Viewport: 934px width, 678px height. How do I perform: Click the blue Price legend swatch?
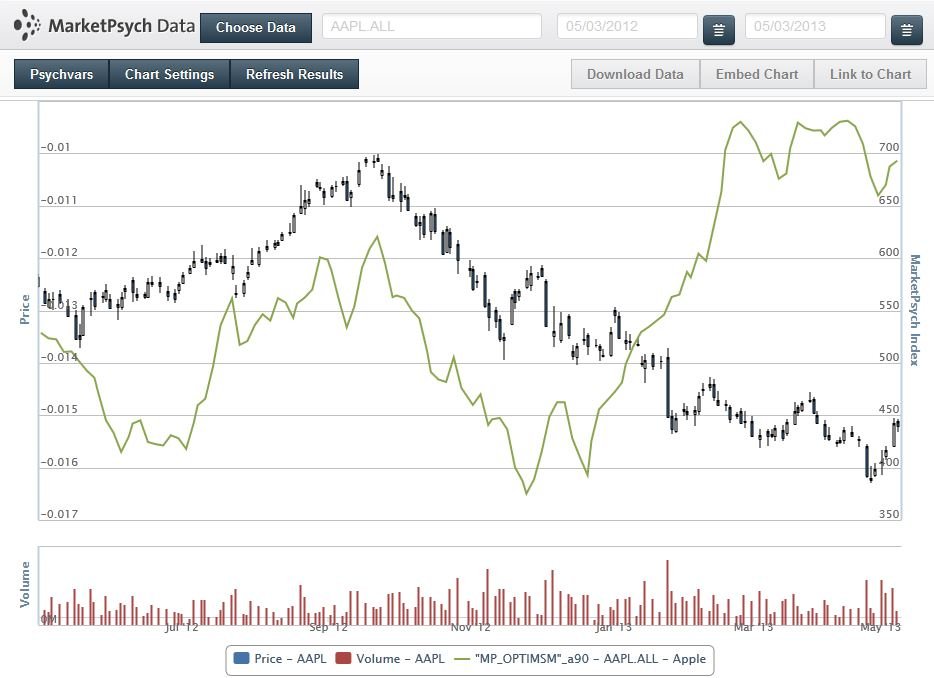[241, 658]
